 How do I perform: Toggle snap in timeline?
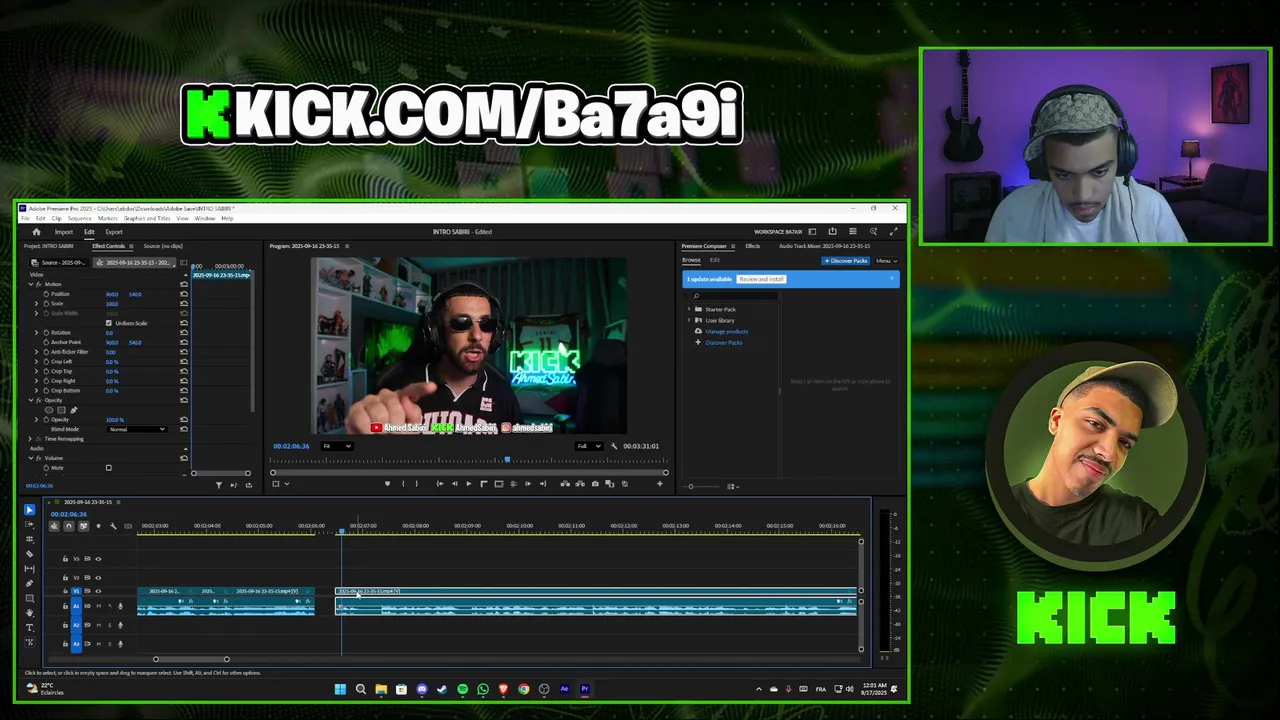(x=69, y=526)
